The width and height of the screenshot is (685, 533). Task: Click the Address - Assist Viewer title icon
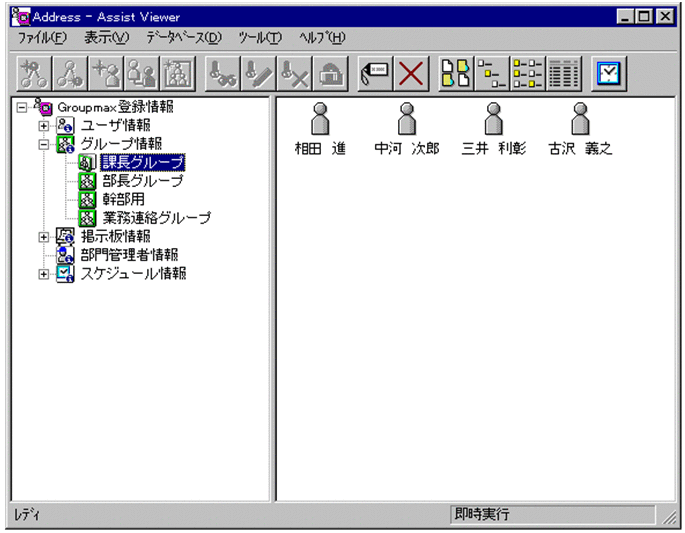(21, 17)
